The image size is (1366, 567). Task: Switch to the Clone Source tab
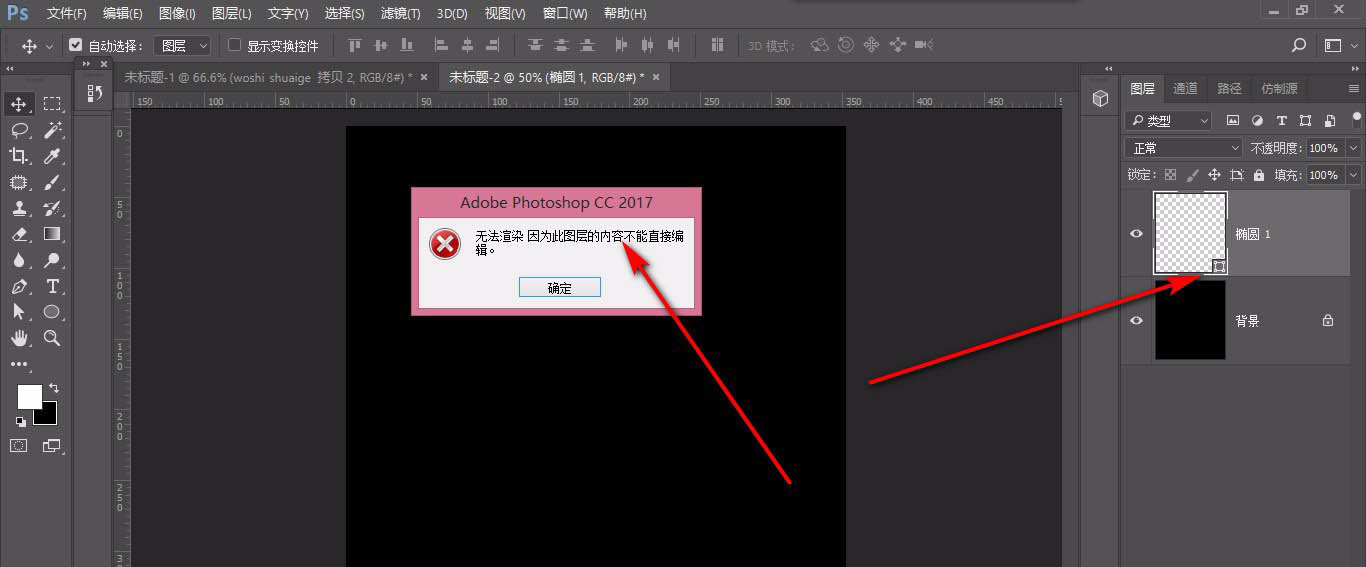[x=1279, y=88]
